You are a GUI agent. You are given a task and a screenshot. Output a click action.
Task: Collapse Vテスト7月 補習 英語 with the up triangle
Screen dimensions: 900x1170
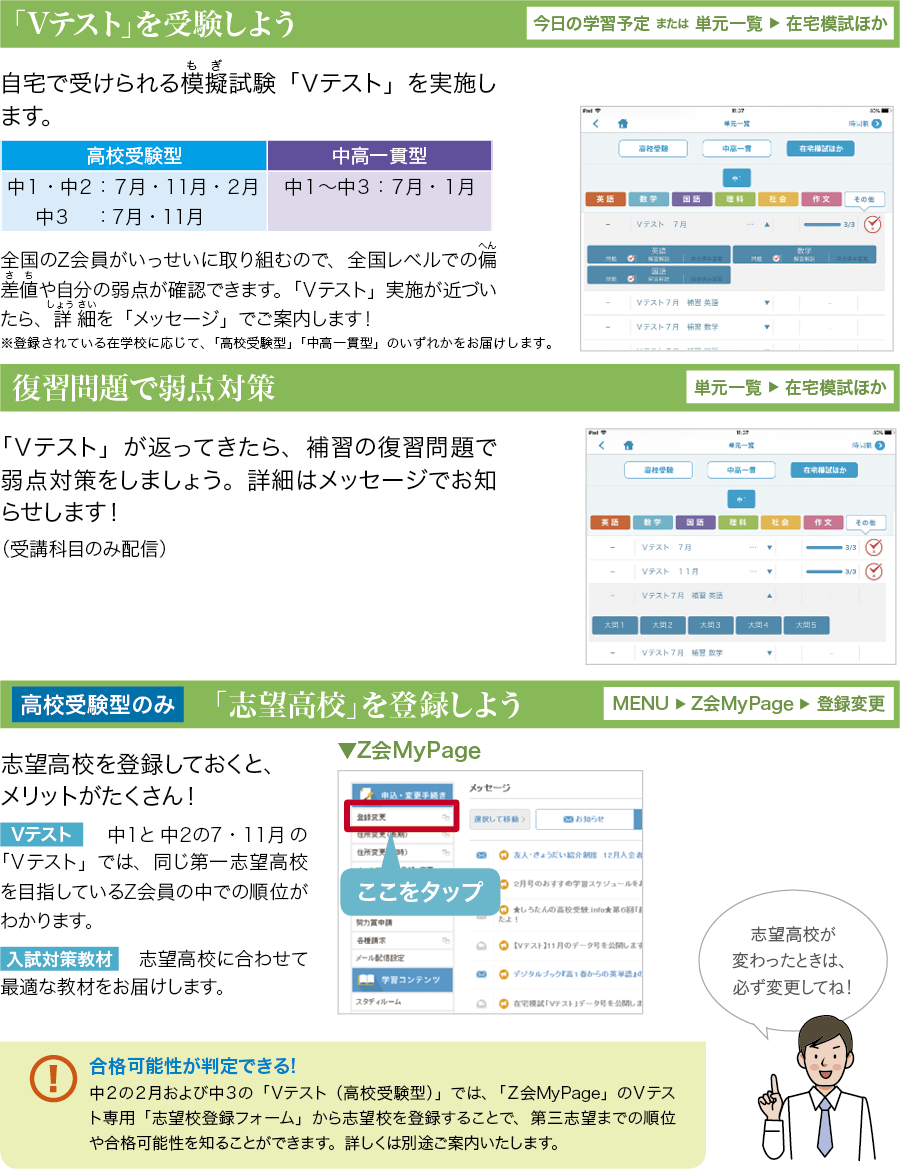[x=769, y=595]
